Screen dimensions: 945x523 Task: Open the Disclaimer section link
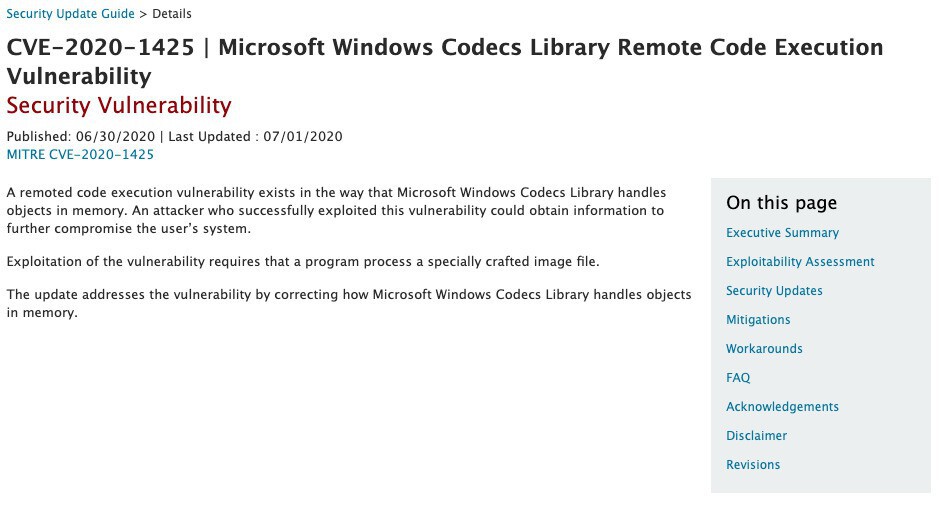click(756, 436)
